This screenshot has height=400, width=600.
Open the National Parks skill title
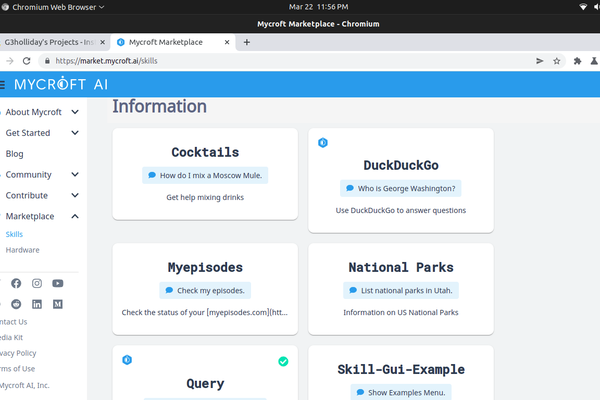401,267
